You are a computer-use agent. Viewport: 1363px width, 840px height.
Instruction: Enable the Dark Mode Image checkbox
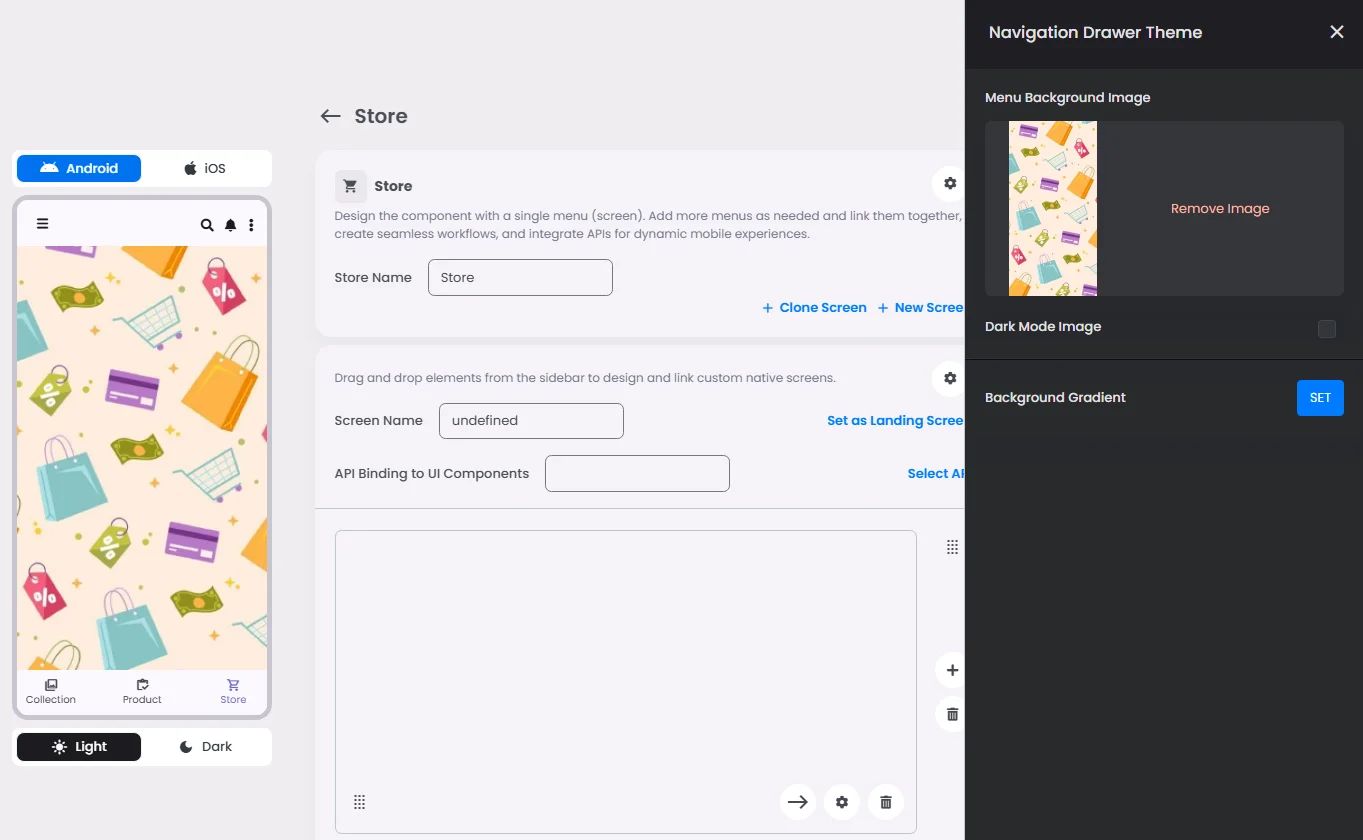pyautogui.click(x=1326, y=329)
